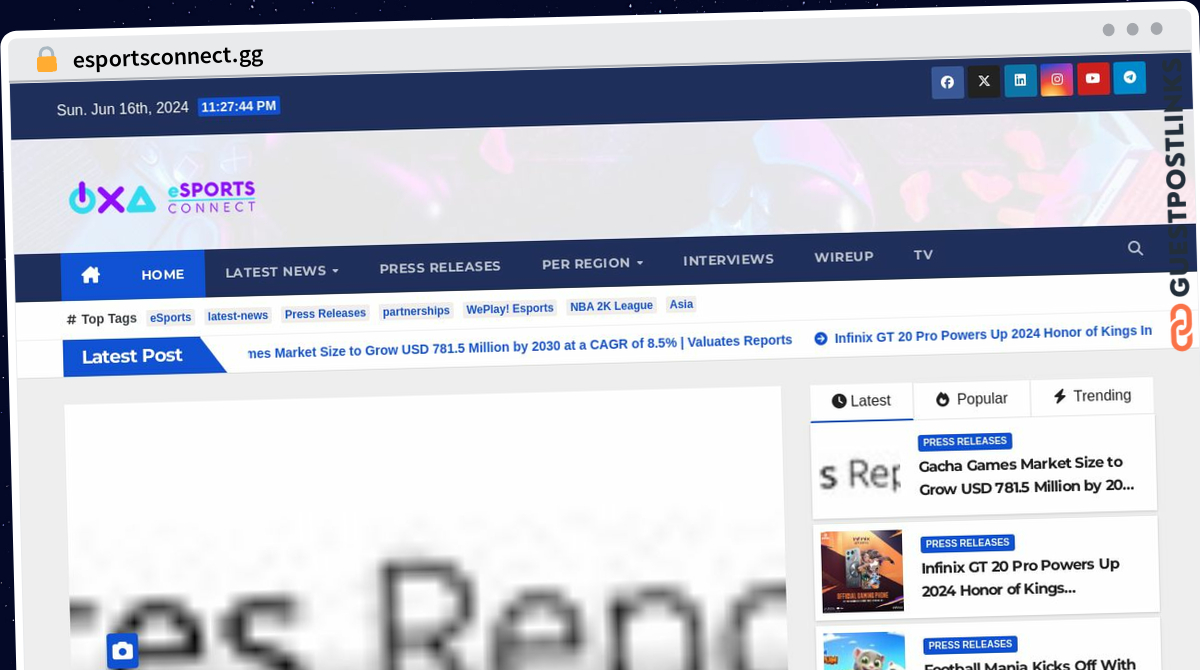The height and width of the screenshot is (670, 1200).
Task: Click Press Releases badge above Football Mania article
Action: [x=970, y=645]
